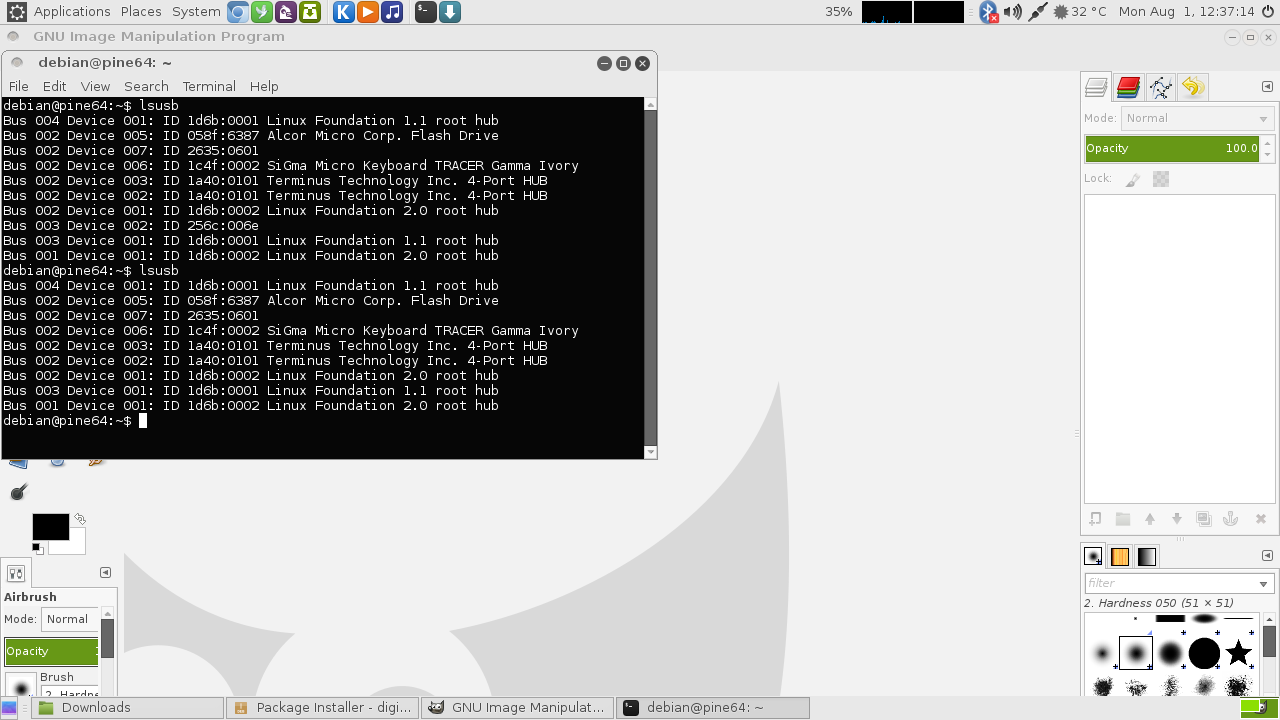
Task: Select the Gradients tab icon
Action: point(1147,557)
